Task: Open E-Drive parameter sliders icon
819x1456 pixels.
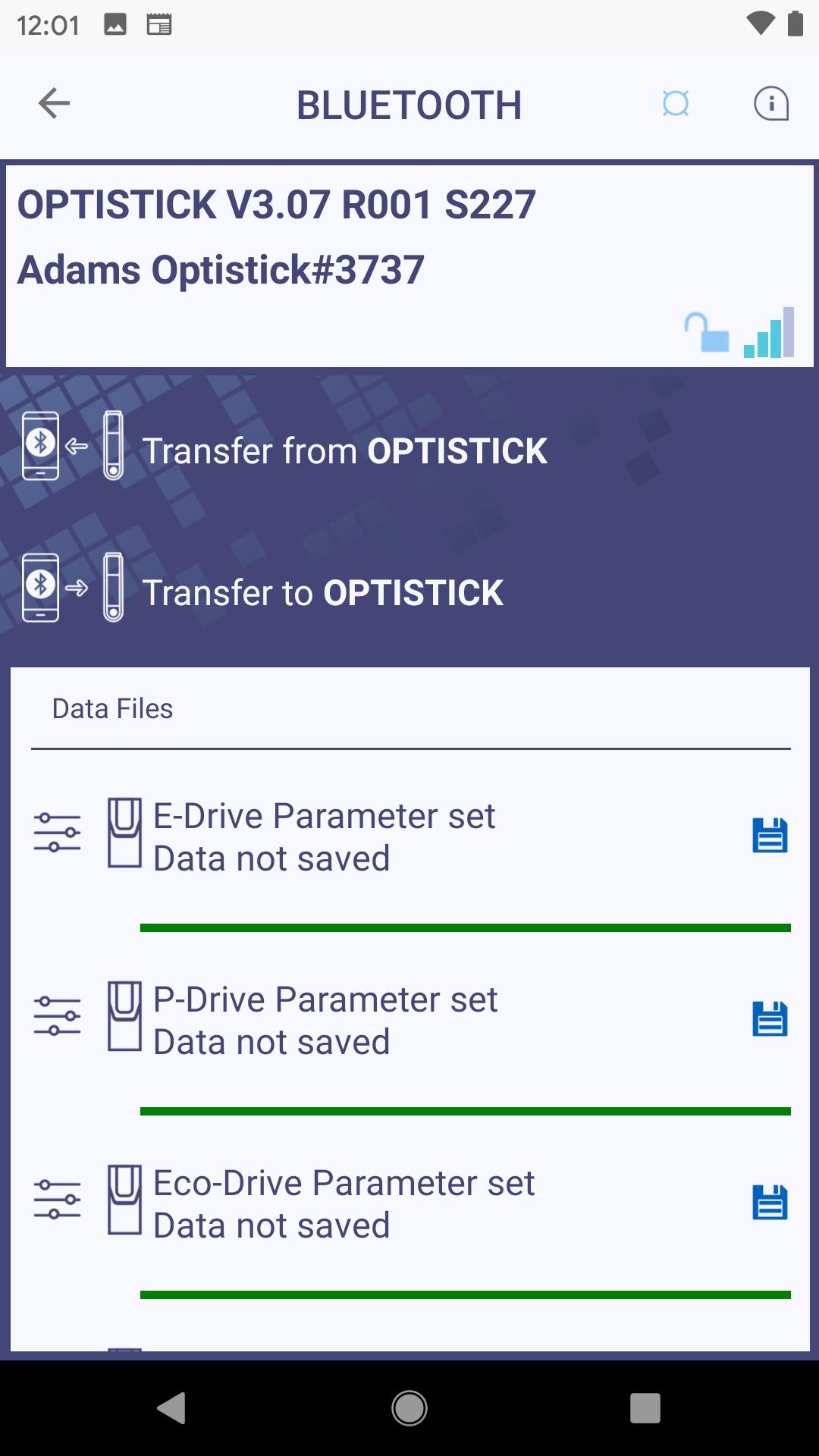Action: coord(58,833)
